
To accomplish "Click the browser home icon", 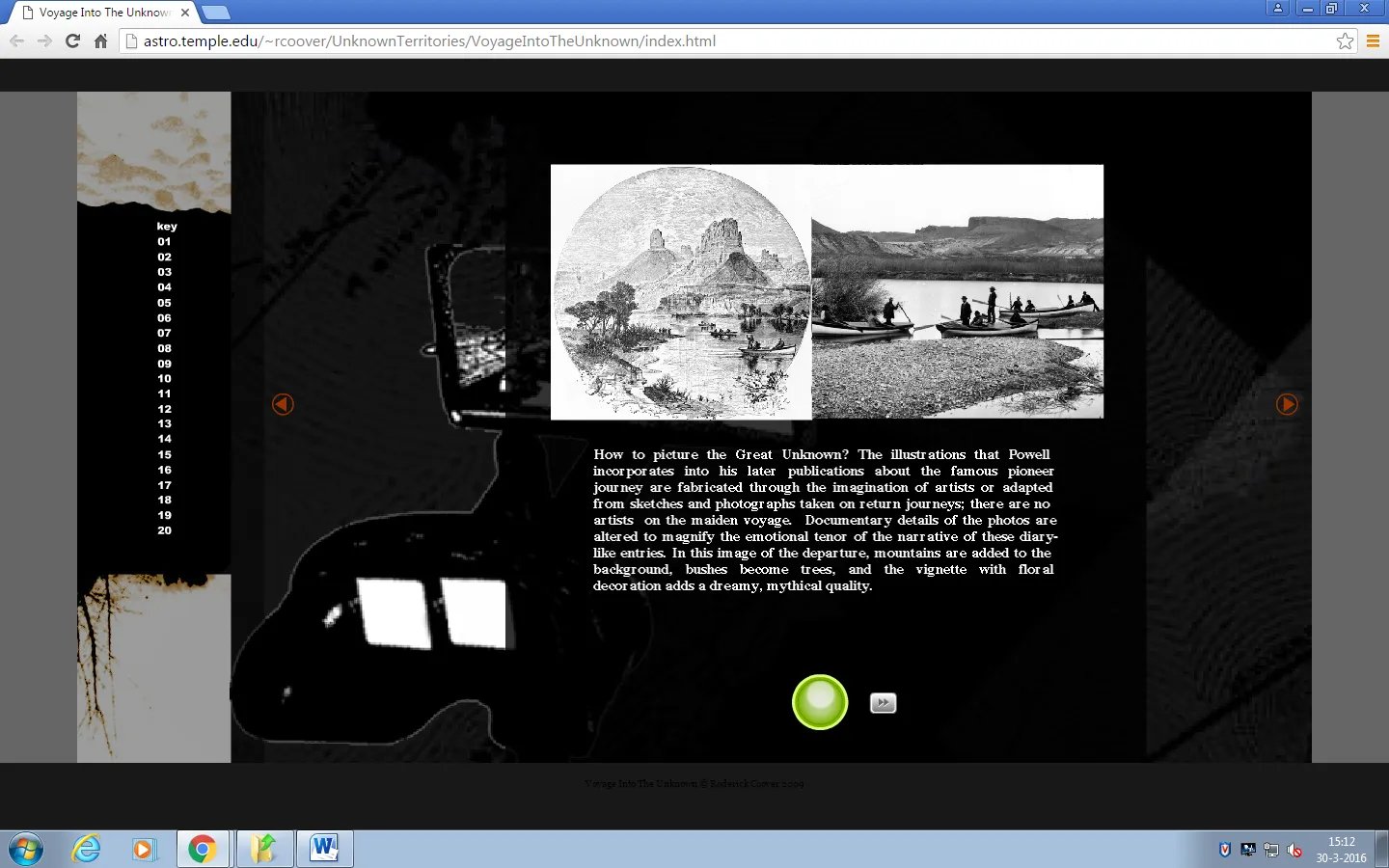I will point(100,41).
